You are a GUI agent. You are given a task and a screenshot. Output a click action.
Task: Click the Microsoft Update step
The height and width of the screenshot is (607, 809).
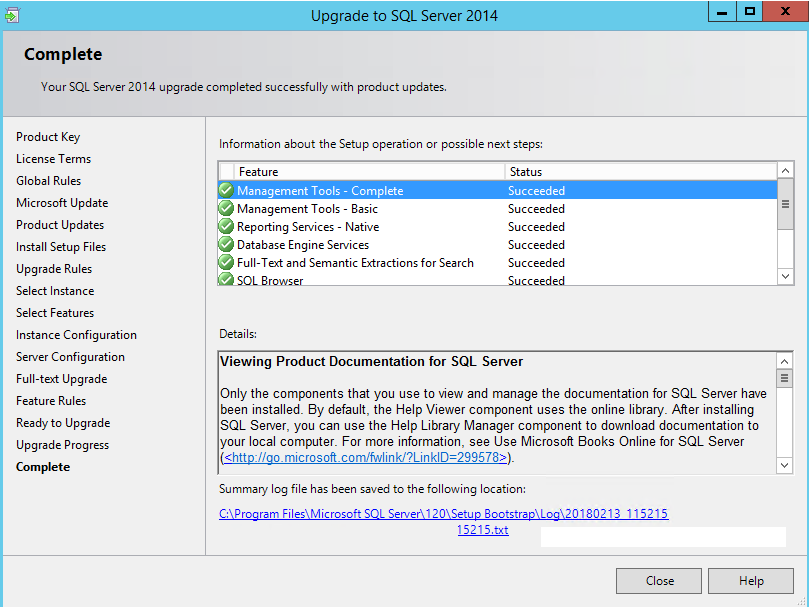pos(62,203)
